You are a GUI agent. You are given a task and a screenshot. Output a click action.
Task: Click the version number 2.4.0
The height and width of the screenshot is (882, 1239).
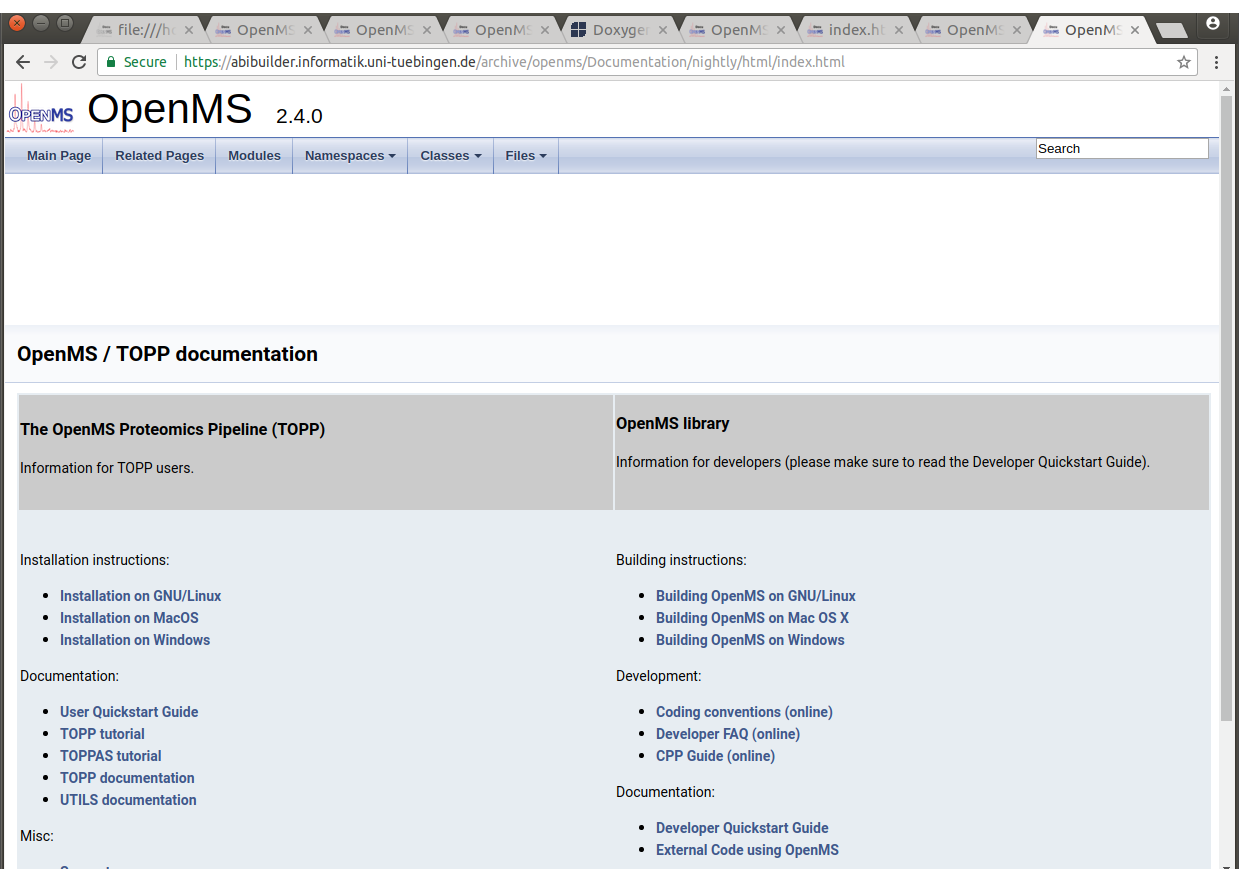(299, 116)
